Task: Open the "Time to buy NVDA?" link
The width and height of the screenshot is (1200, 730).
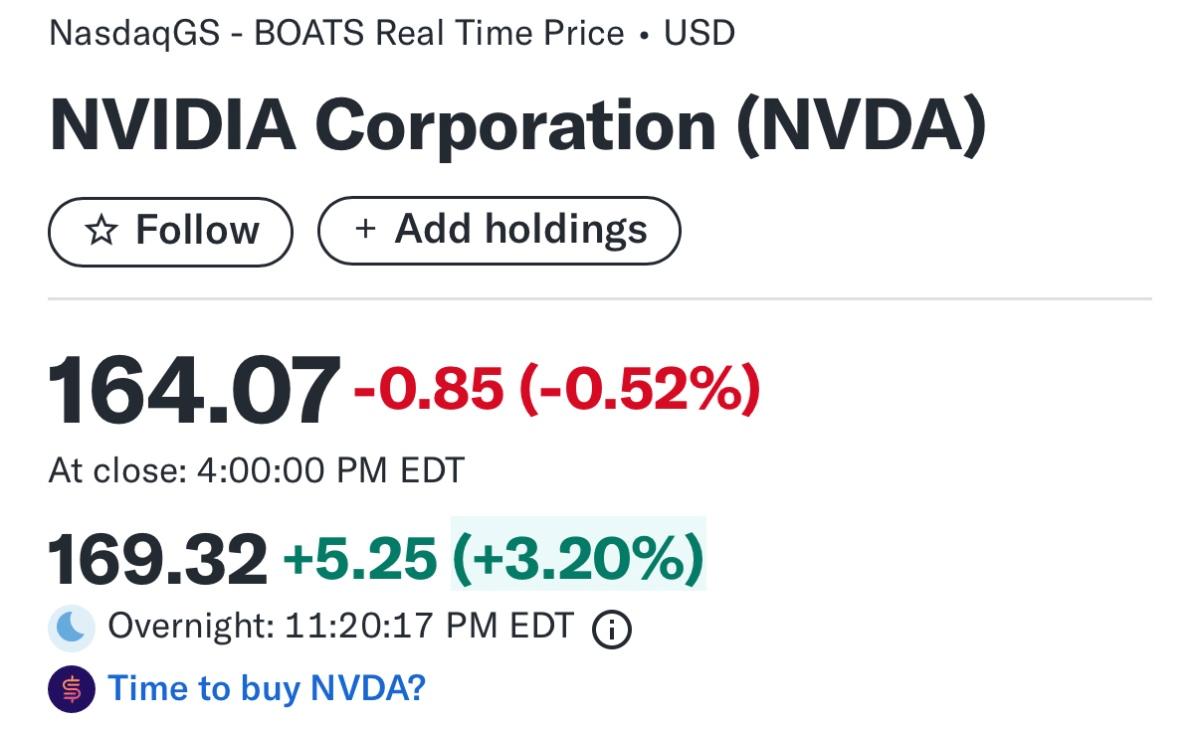Action: point(266,688)
